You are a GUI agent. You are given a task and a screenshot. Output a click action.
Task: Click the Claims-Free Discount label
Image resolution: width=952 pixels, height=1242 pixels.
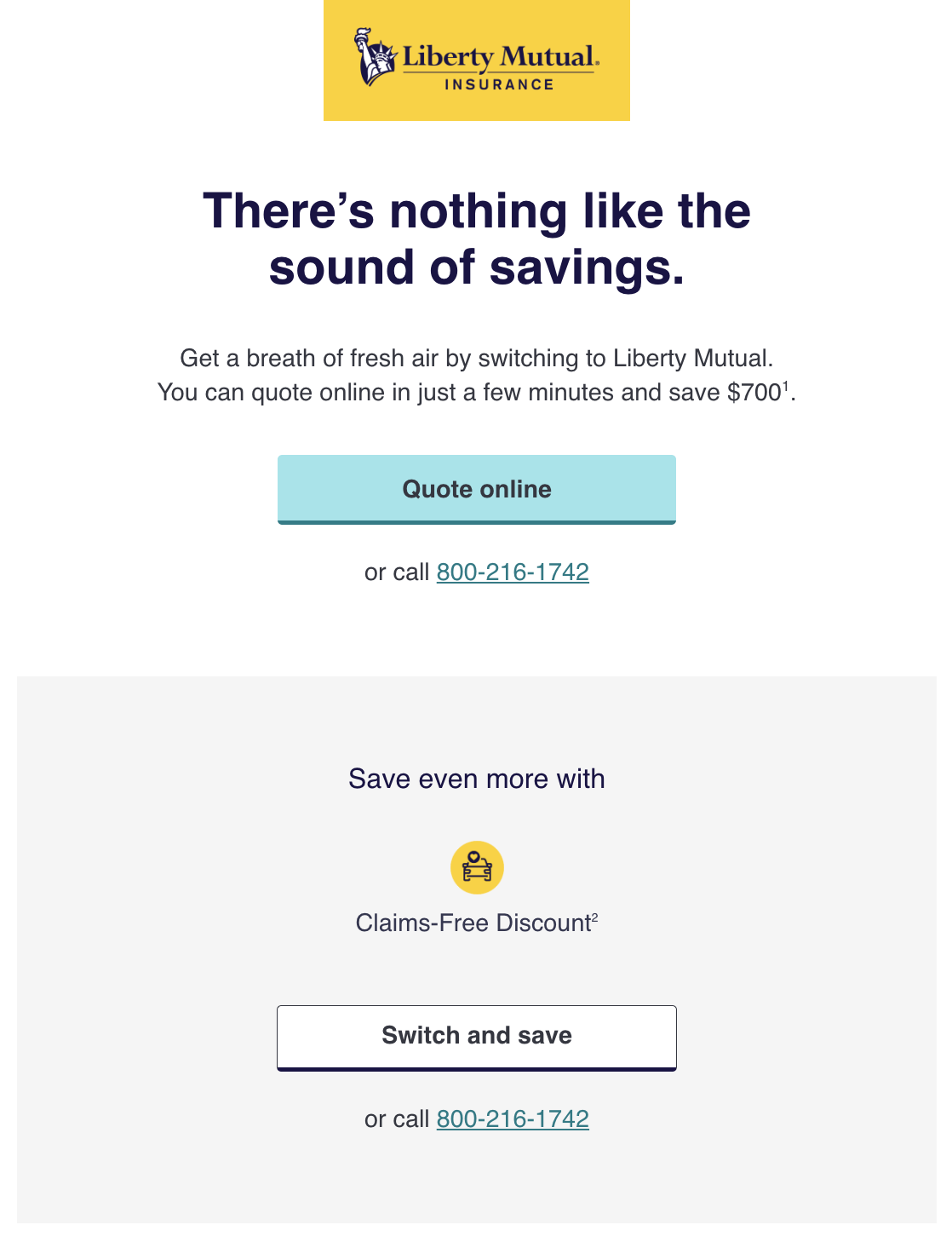[473, 923]
